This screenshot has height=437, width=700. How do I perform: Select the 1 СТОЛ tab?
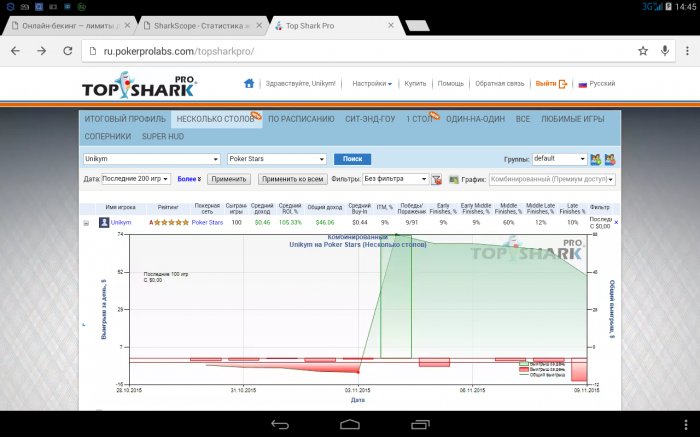tap(420, 119)
